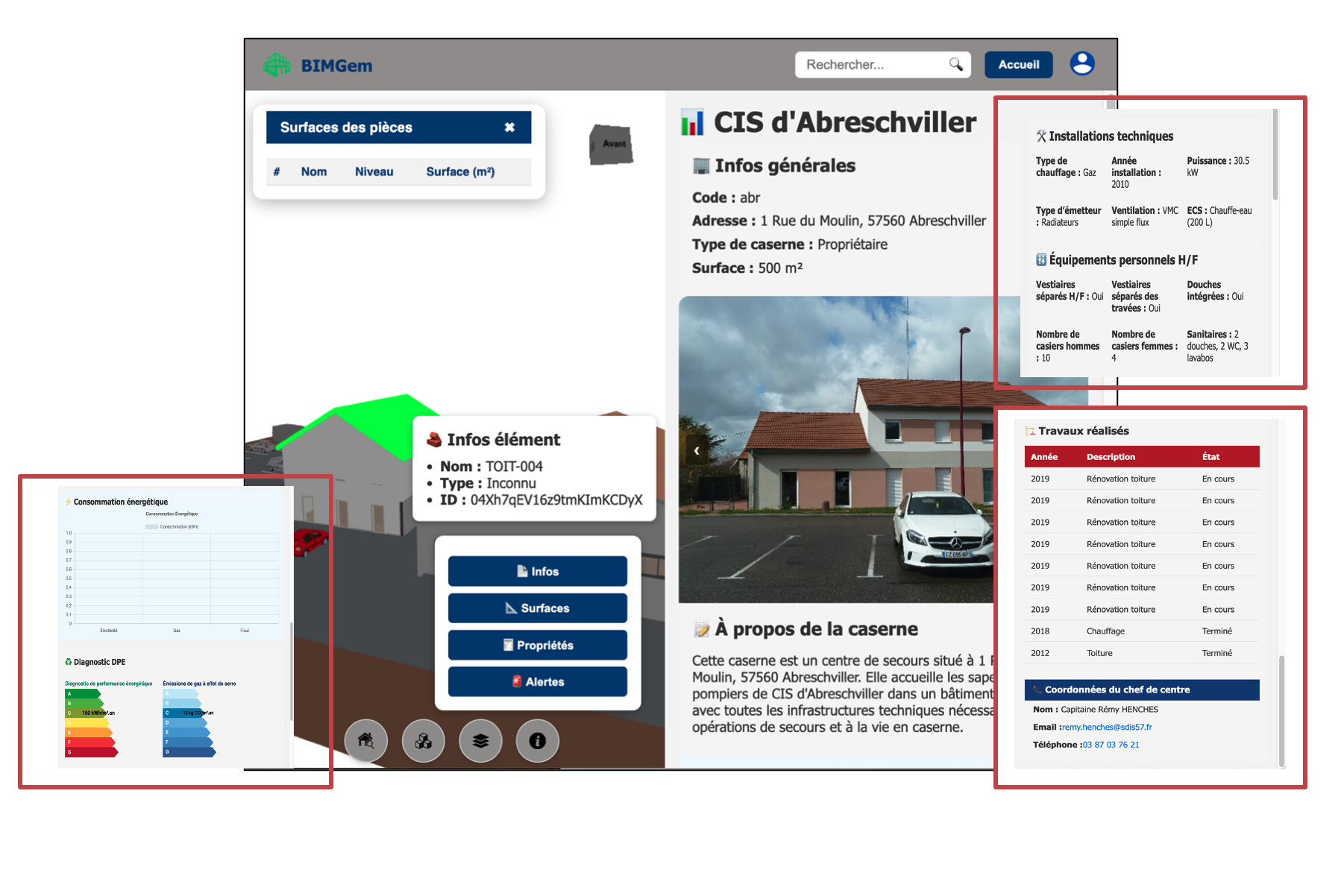
Task: Go to previous photo with left chevron
Action: tap(697, 450)
